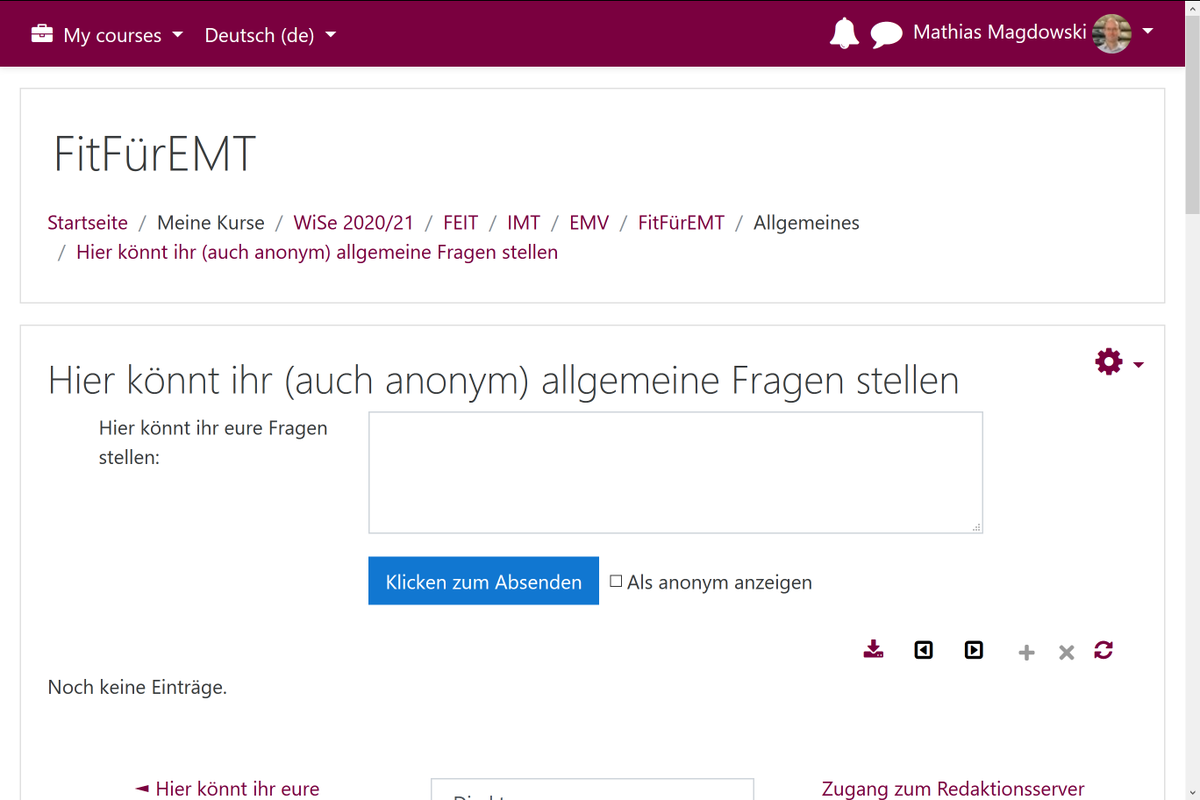Viewport: 1200px width, 800px height.
Task: Click the gray plus icon
Action: click(x=1026, y=653)
